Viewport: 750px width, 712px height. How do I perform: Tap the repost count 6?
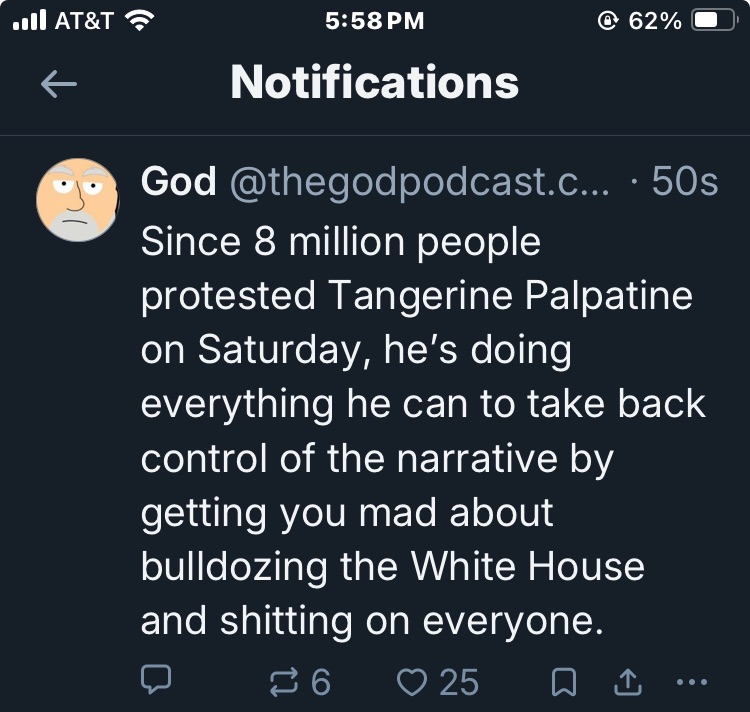[x=319, y=682]
